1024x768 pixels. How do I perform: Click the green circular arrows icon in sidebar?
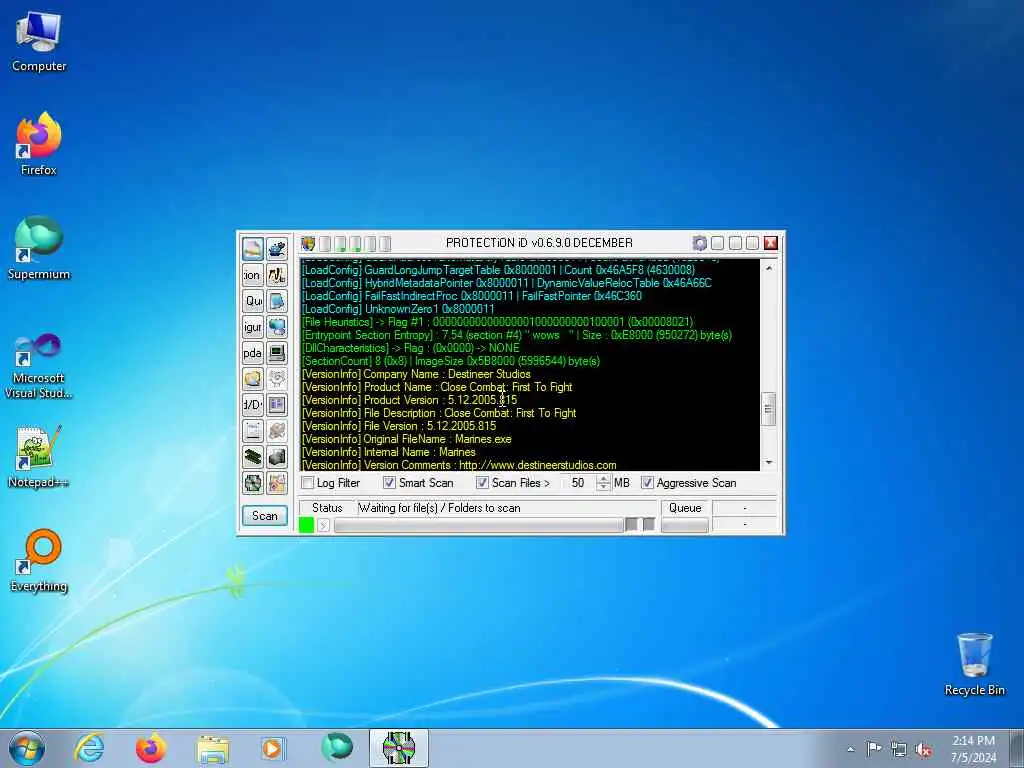253,483
